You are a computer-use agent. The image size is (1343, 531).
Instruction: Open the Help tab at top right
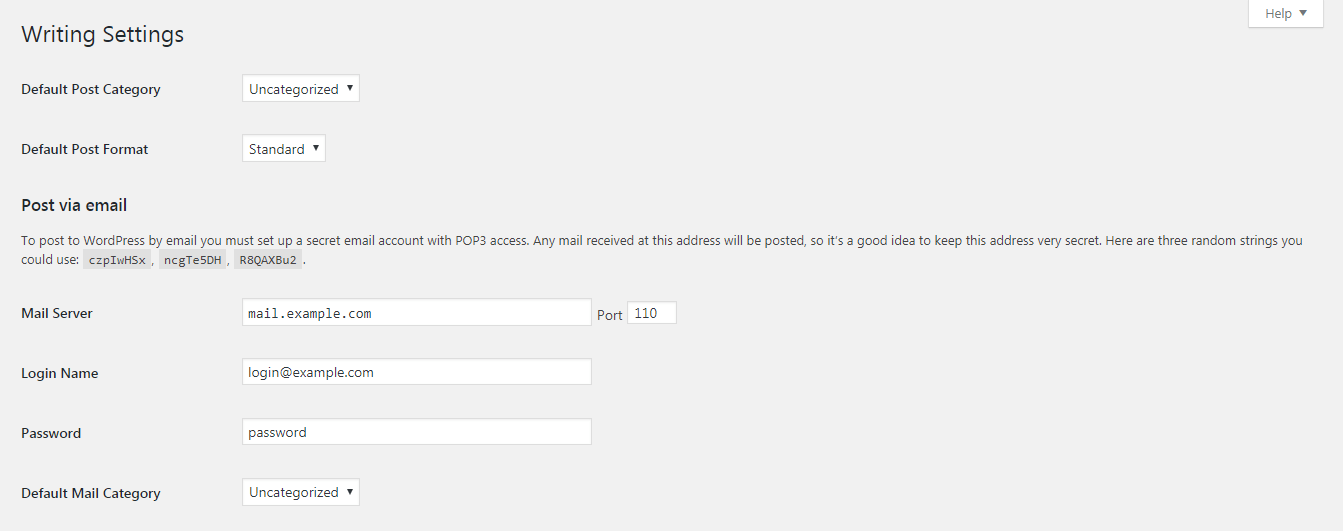pyautogui.click(x=1285, y=14)
